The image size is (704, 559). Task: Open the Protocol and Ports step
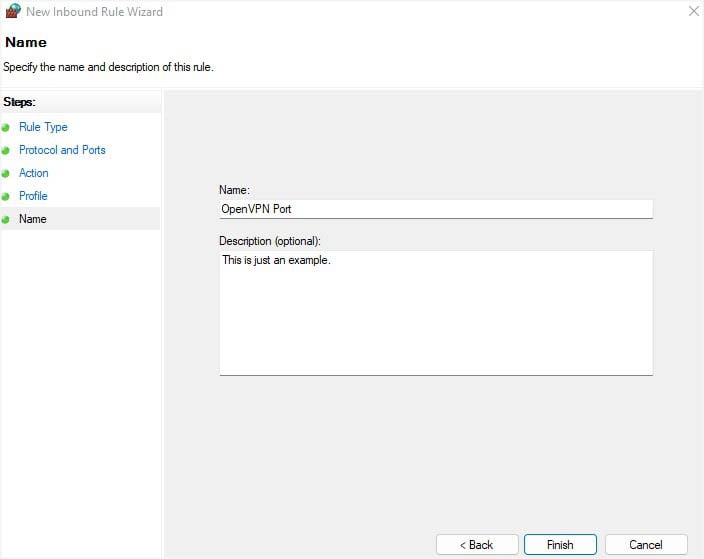62,150
